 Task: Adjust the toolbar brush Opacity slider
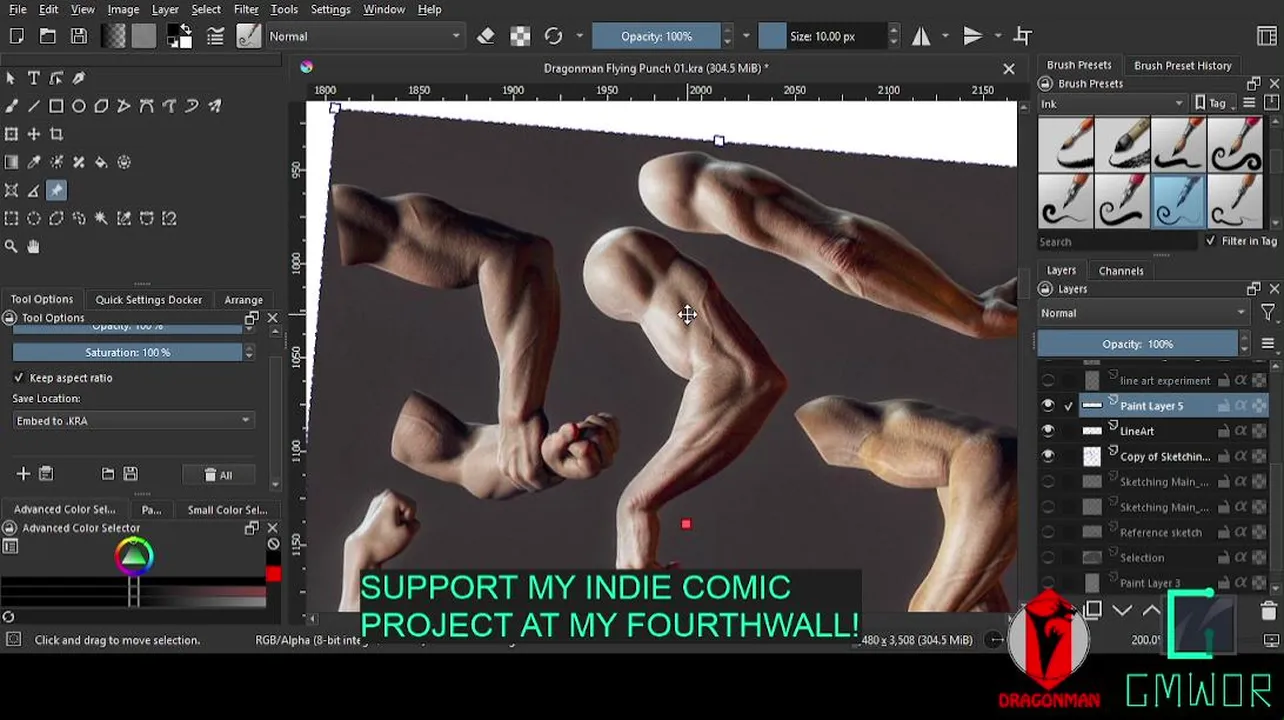[x=655, y=36]
